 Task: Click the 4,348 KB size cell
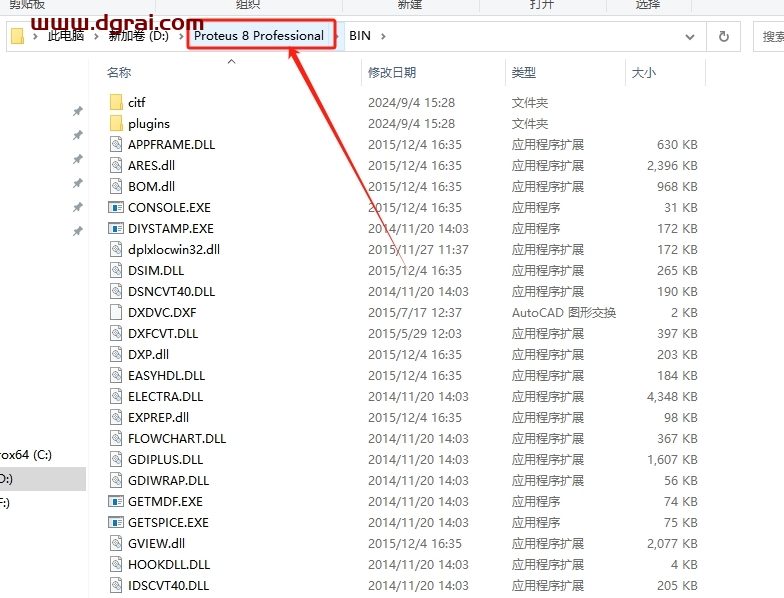672,396
